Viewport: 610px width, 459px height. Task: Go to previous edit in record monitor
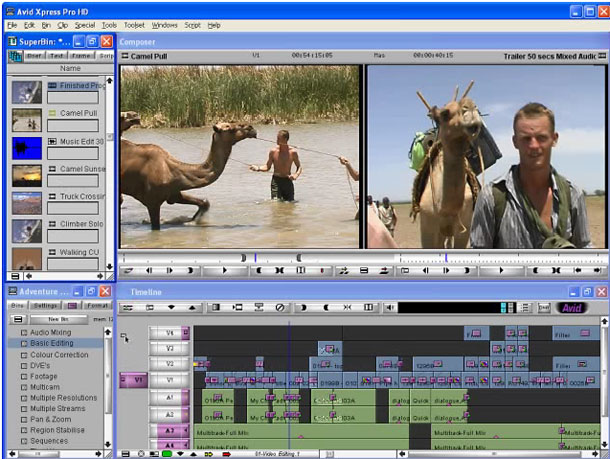pos(578,270)
